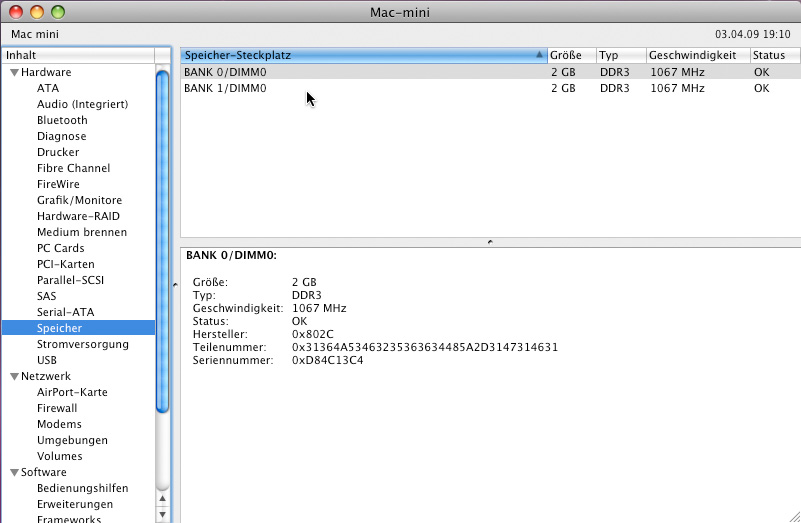801x523 pixels.
Task: Click the 1067 MHz cell for BANK 1/DIMM0
Action: (677, 88)
